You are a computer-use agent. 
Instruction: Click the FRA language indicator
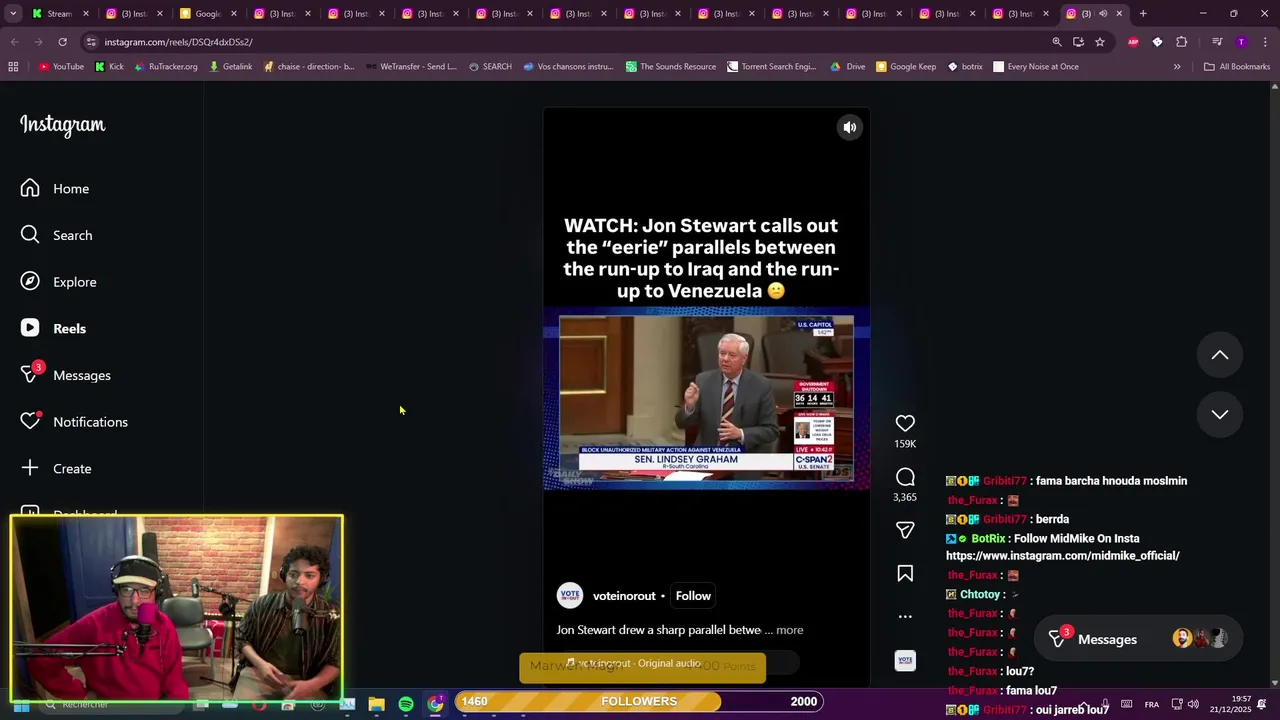[1152, 705]
